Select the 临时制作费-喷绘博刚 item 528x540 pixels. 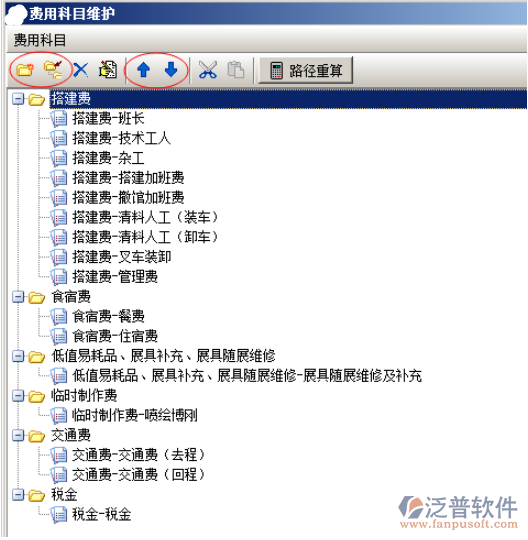click(134, 416)
